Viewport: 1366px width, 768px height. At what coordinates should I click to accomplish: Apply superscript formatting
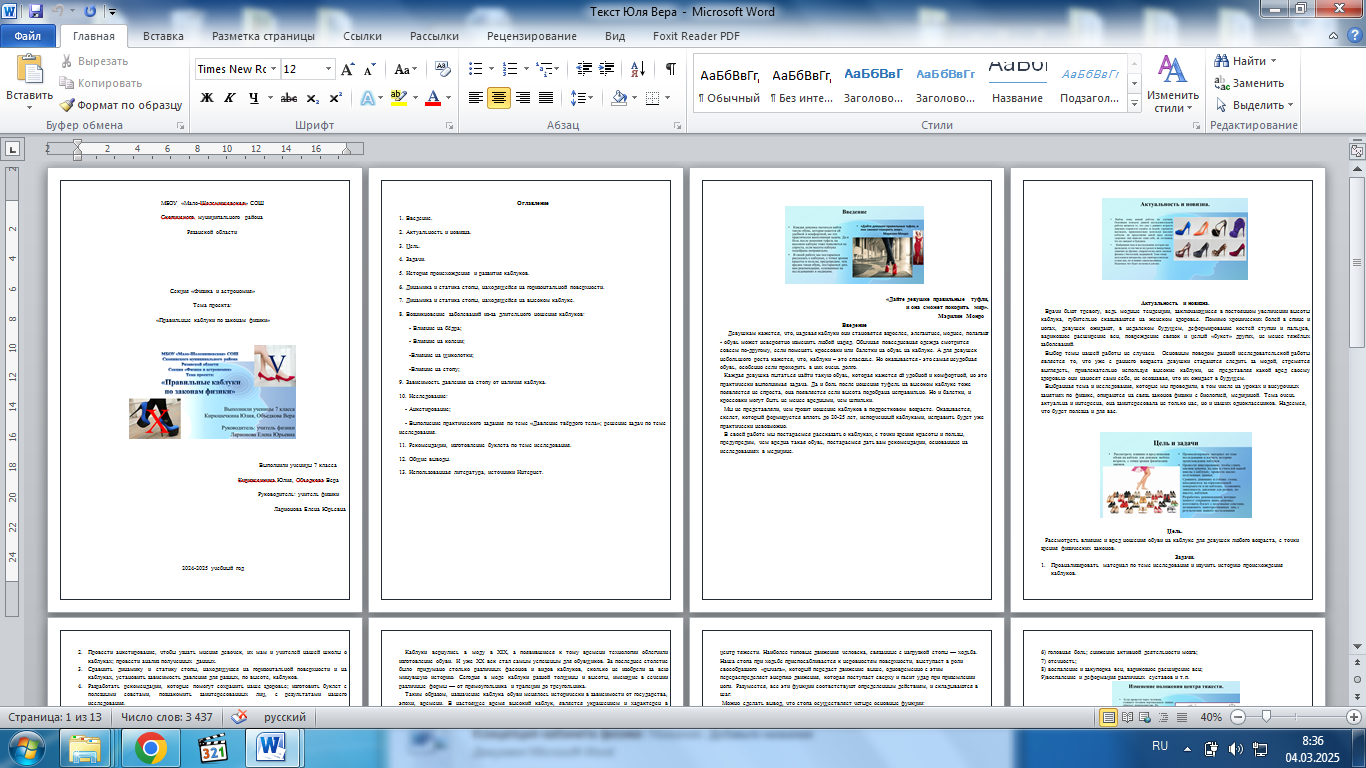(334, 98)
